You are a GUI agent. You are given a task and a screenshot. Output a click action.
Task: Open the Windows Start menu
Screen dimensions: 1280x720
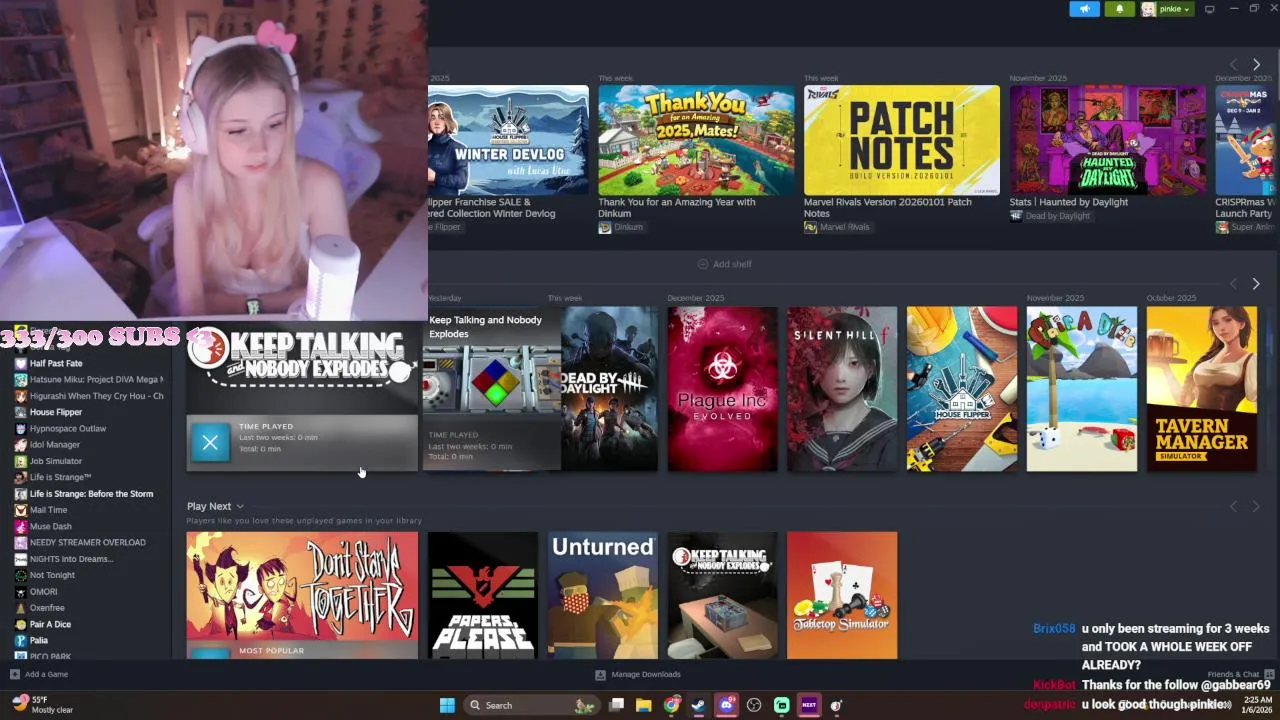(x=447, y=705)
